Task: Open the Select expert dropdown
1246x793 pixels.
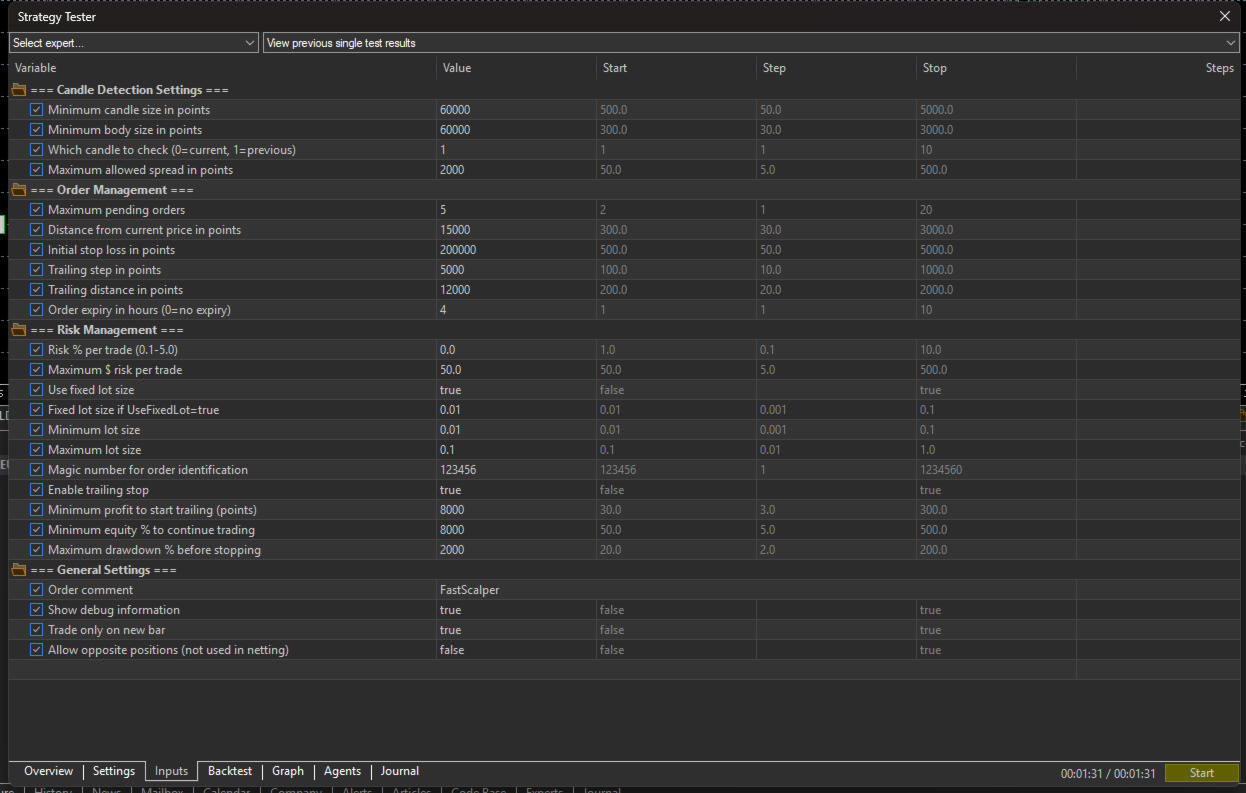Action: click(x=134, y=43)
